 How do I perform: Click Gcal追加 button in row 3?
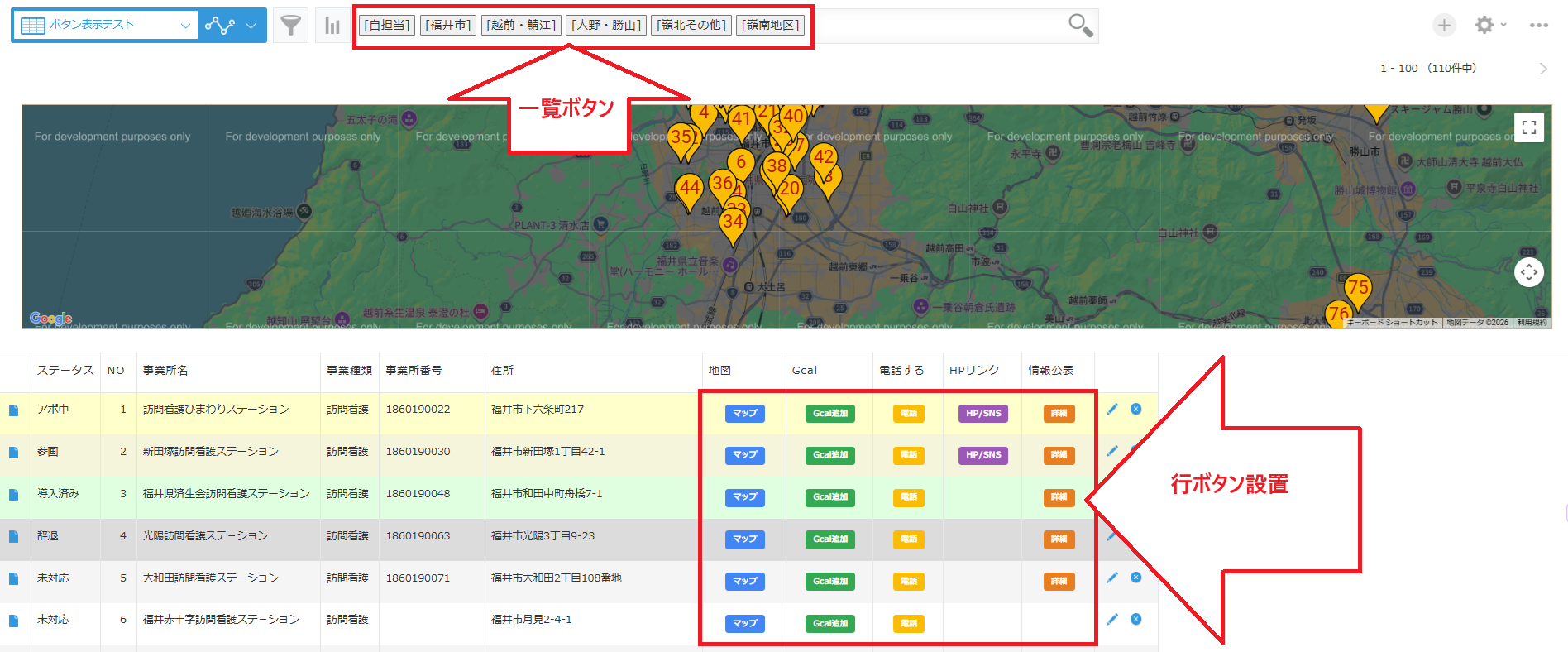[x=829, y=497]
